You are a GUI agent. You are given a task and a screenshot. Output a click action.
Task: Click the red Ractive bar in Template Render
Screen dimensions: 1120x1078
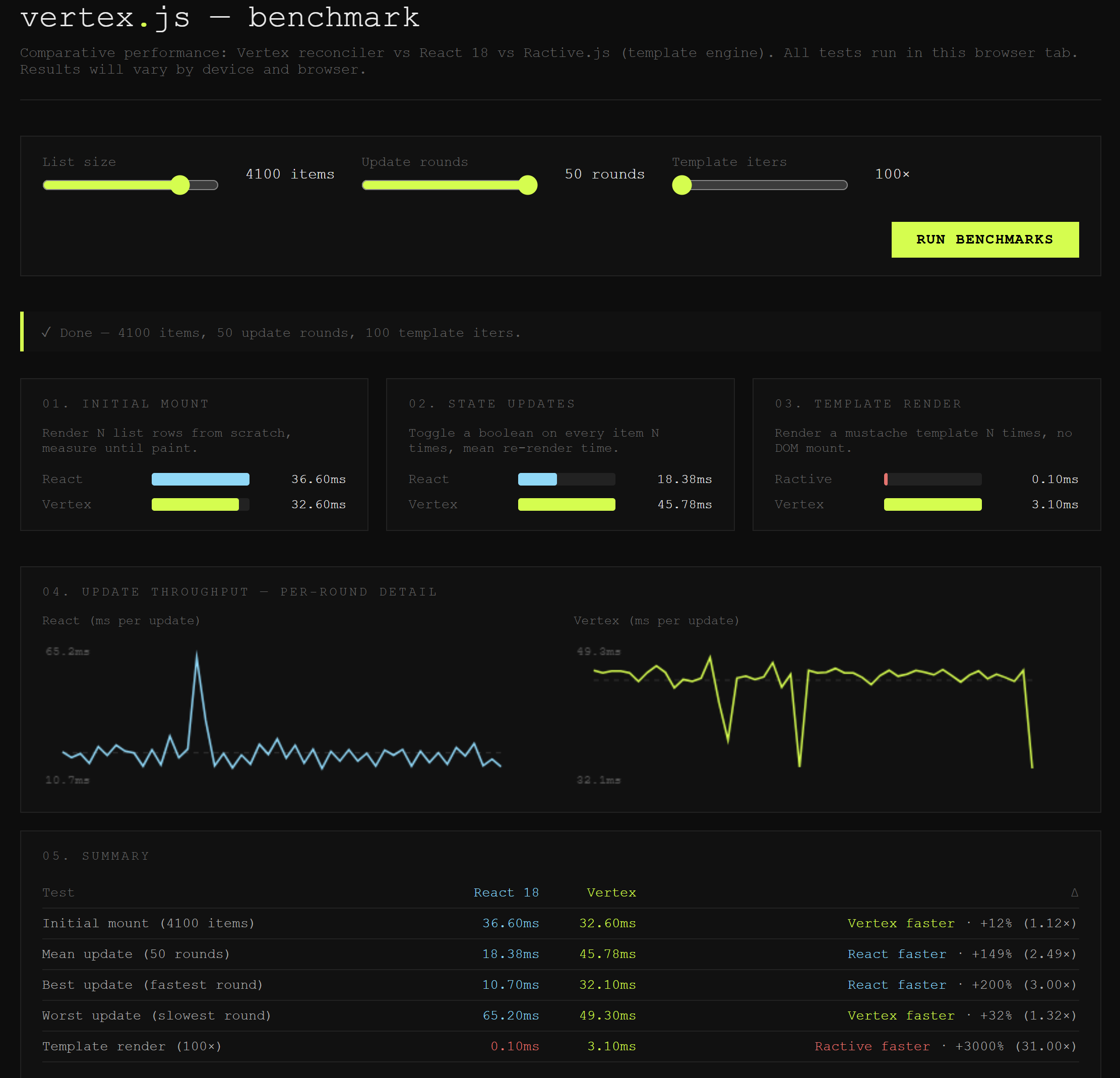click(x=886, y=479)
